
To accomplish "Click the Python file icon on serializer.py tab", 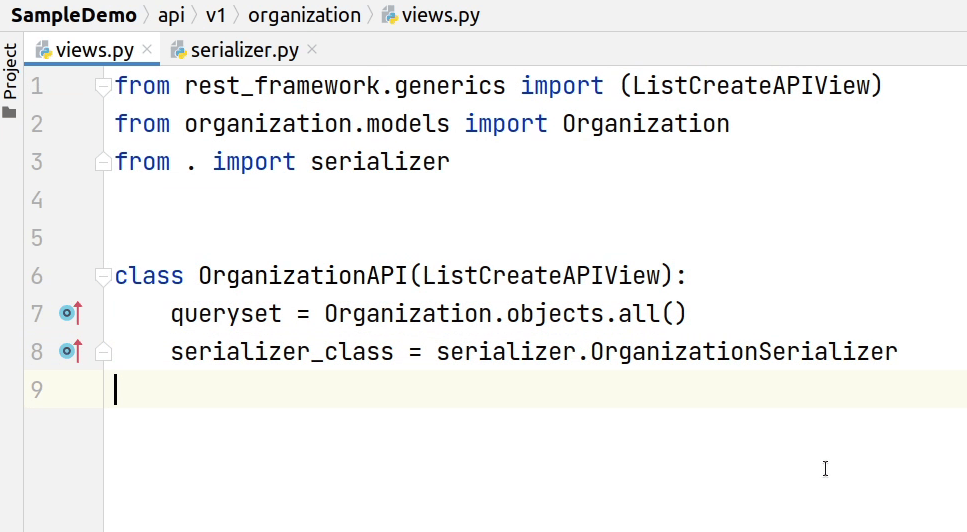I will coord(178,50).
